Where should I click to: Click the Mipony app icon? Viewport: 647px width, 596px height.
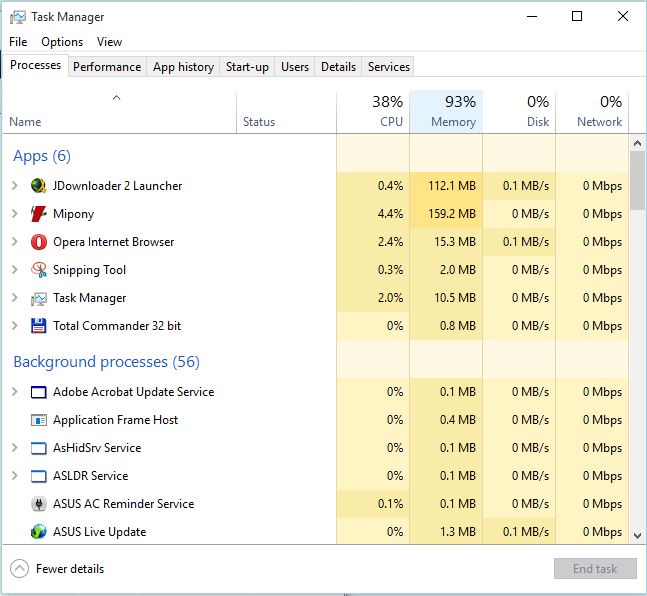[38, 214]
